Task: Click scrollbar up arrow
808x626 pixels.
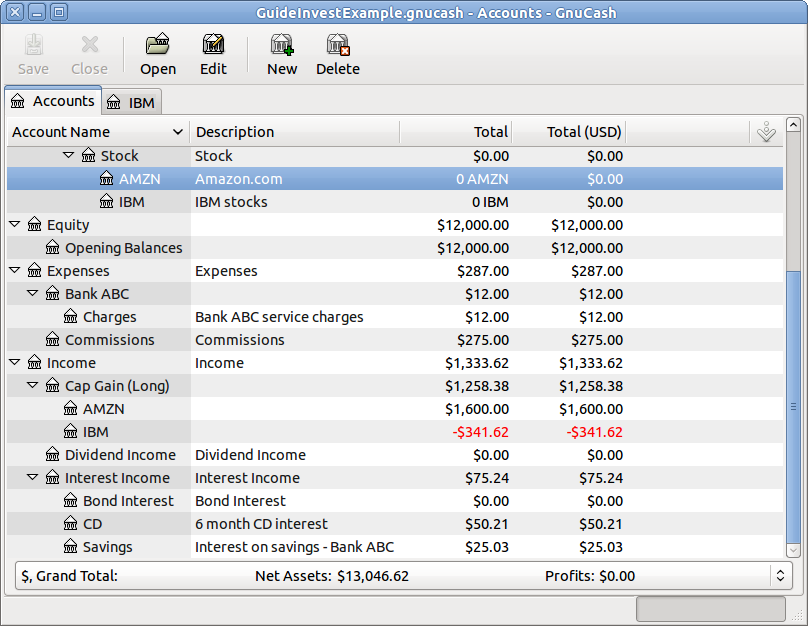Action: point(794,124)
